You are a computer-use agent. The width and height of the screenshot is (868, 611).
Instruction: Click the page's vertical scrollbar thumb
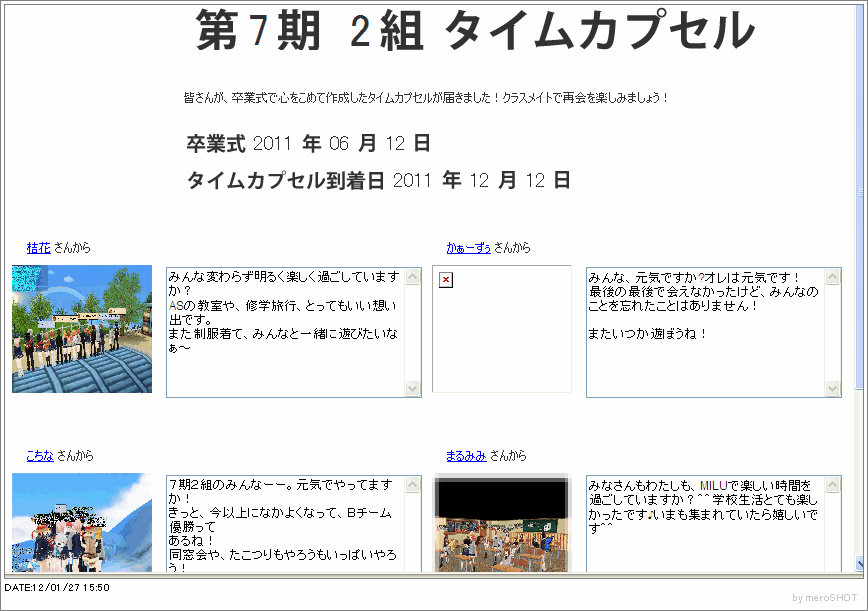(x=859, y=200)
